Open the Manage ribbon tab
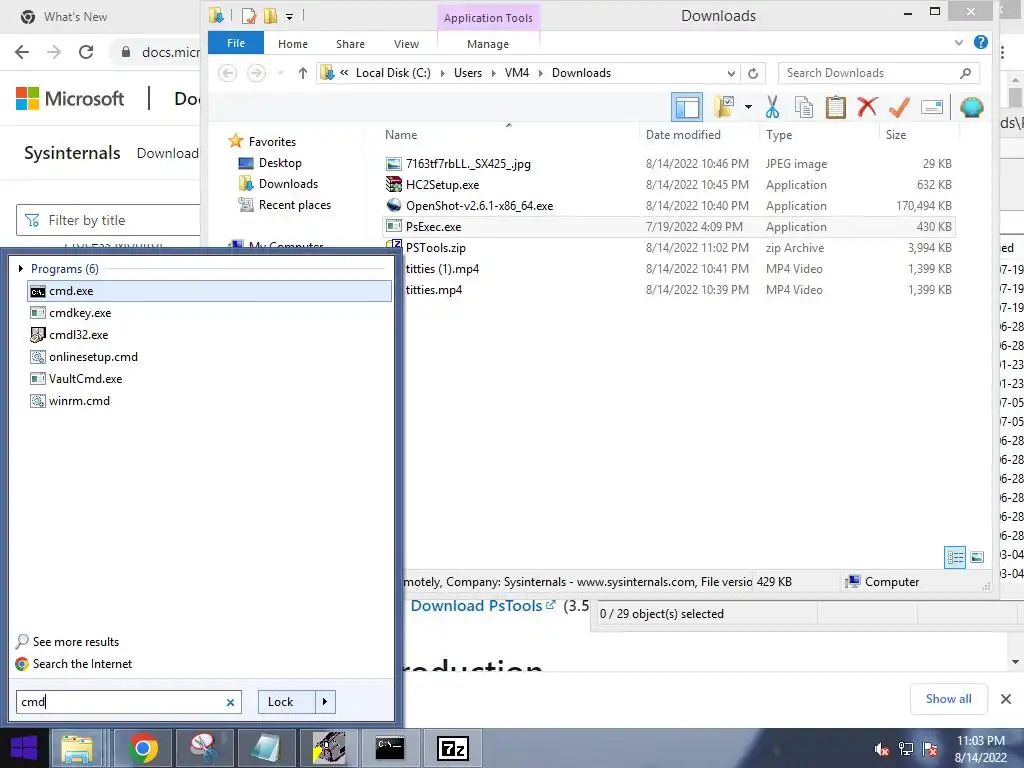 (x=488, y=44)
